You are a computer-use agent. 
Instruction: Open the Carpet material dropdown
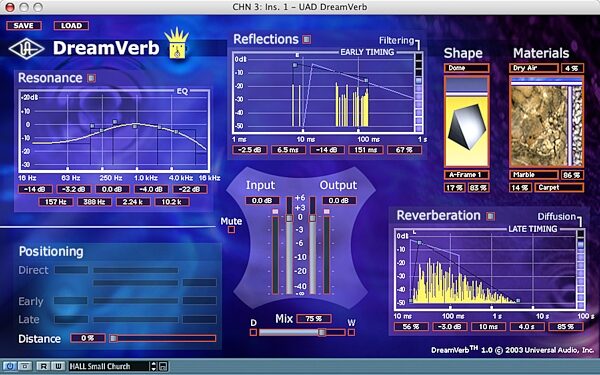coord(559,188)
